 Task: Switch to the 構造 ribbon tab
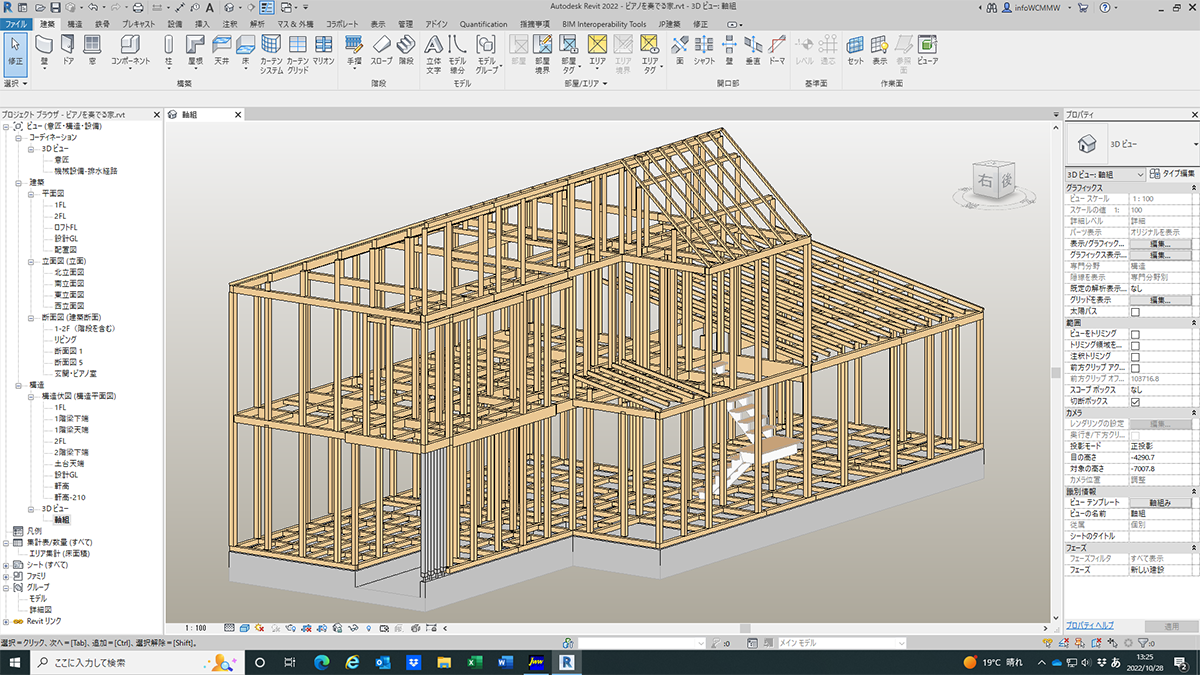tap(75, 23)
